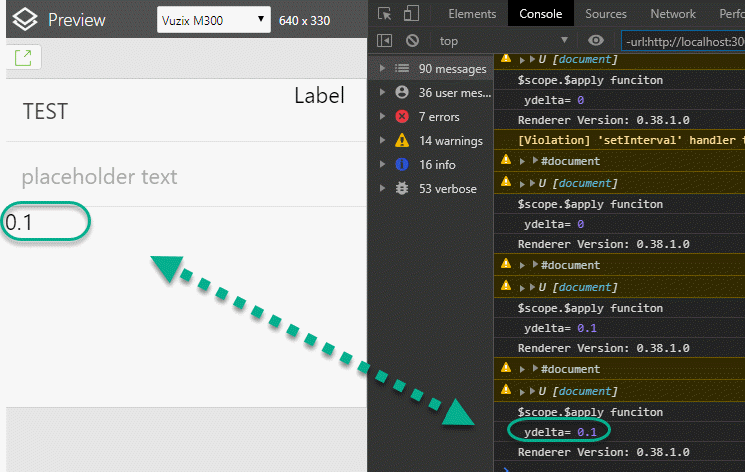This screenshot has height=472, width=745.
Task: Switch to the Elements tab
Action: [472, 14]
